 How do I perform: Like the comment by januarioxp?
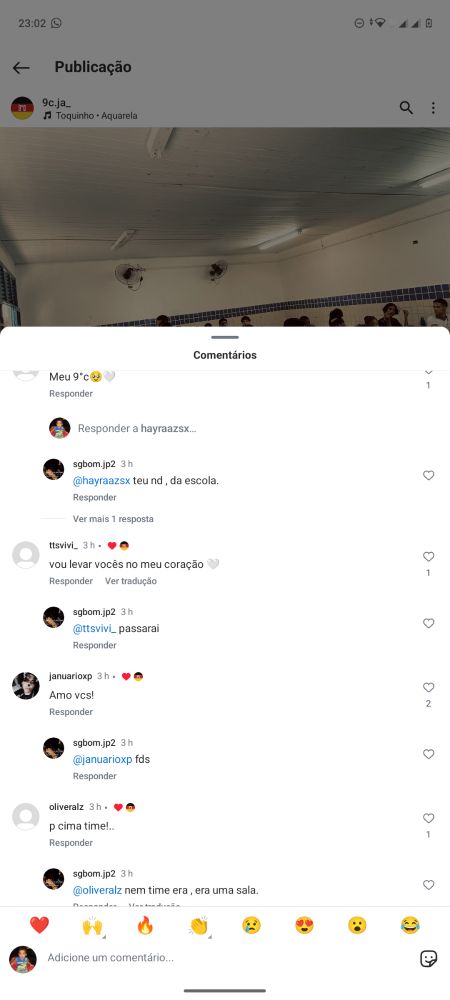coord(428,688)
